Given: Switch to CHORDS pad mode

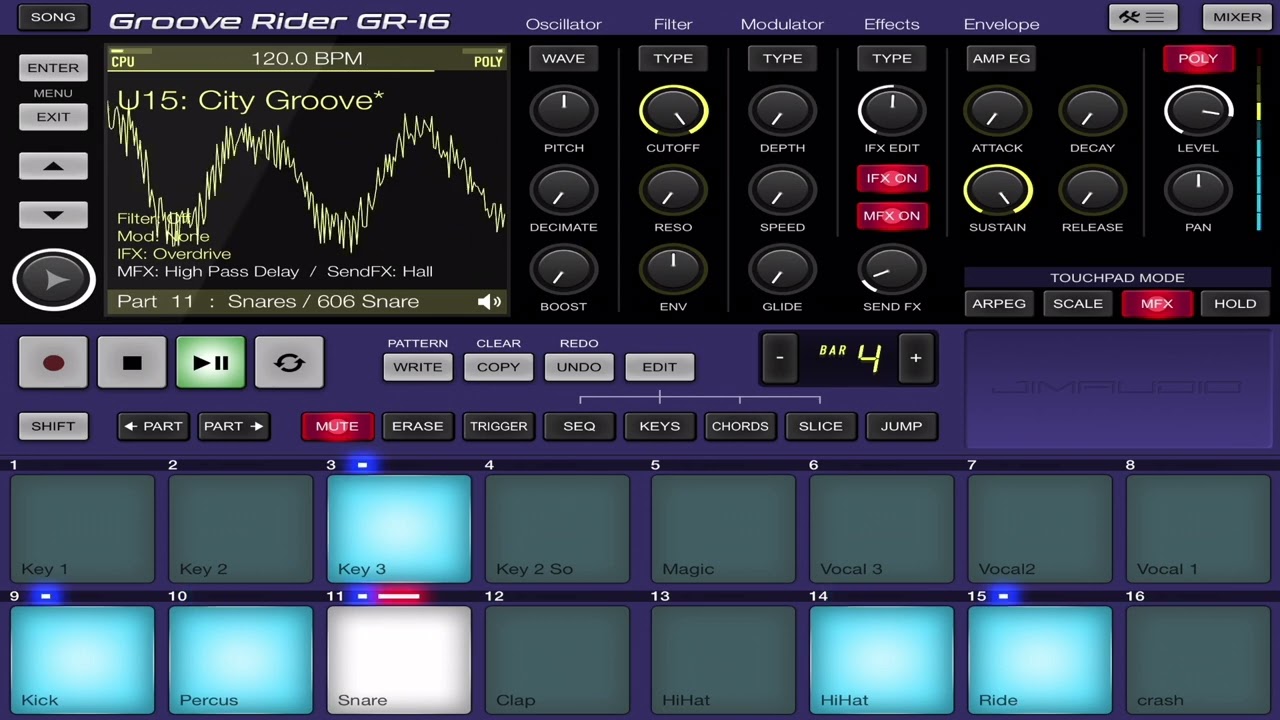Looking at the screenshot, I should click(x=740, y=426).
